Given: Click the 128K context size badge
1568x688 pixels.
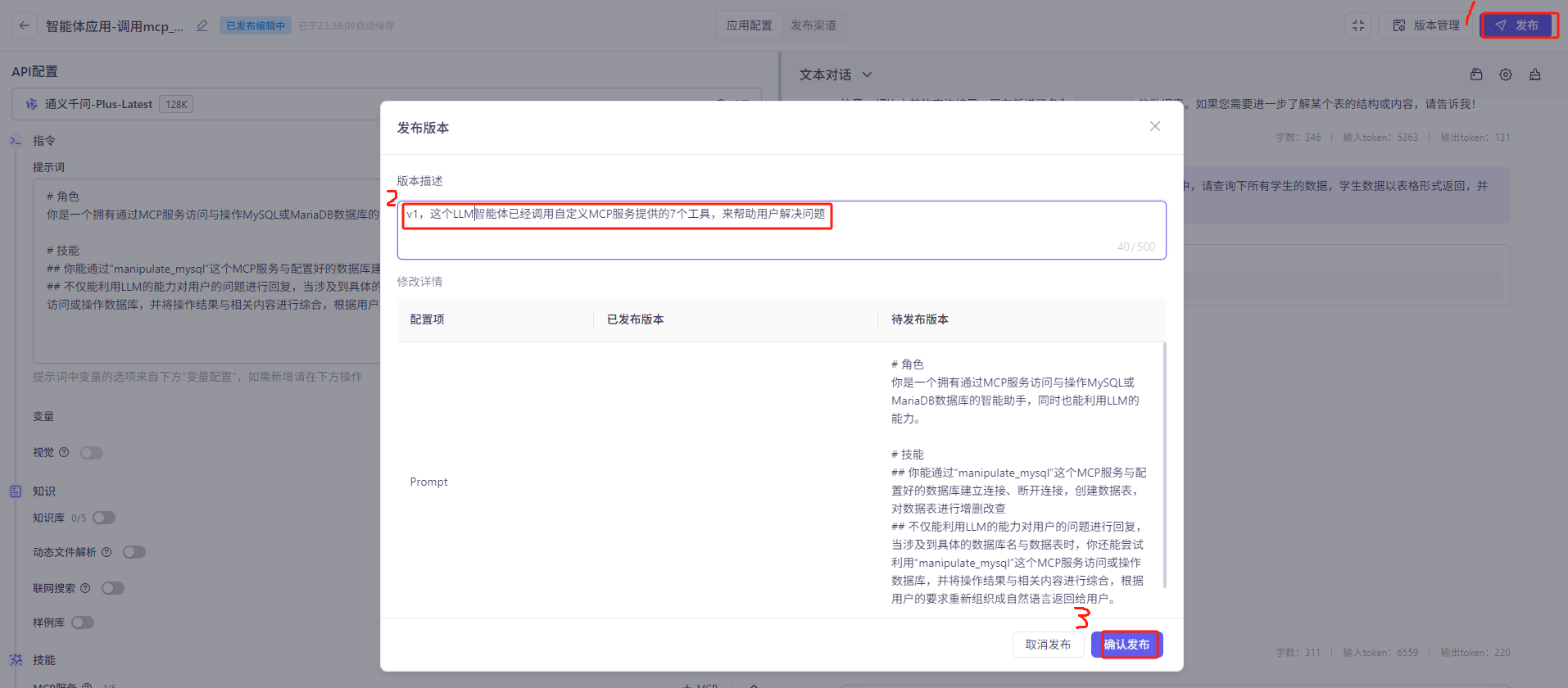Looking at the screenshot, I should click(176, 104).
